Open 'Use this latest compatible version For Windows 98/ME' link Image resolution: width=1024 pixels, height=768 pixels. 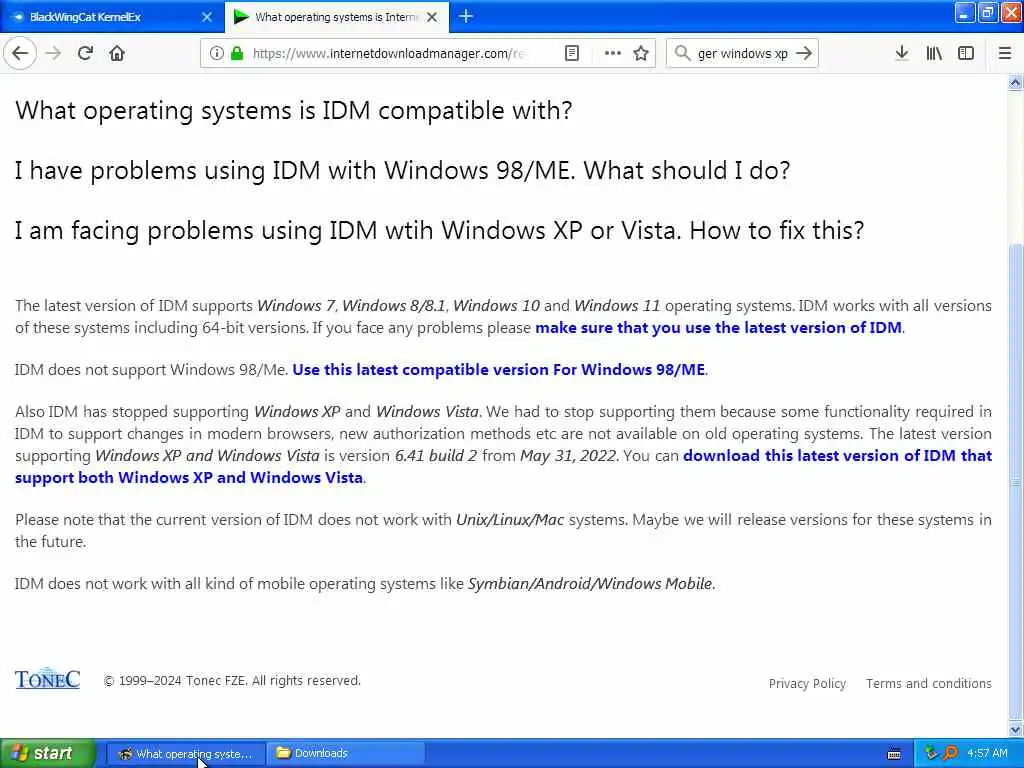(499, 370)
